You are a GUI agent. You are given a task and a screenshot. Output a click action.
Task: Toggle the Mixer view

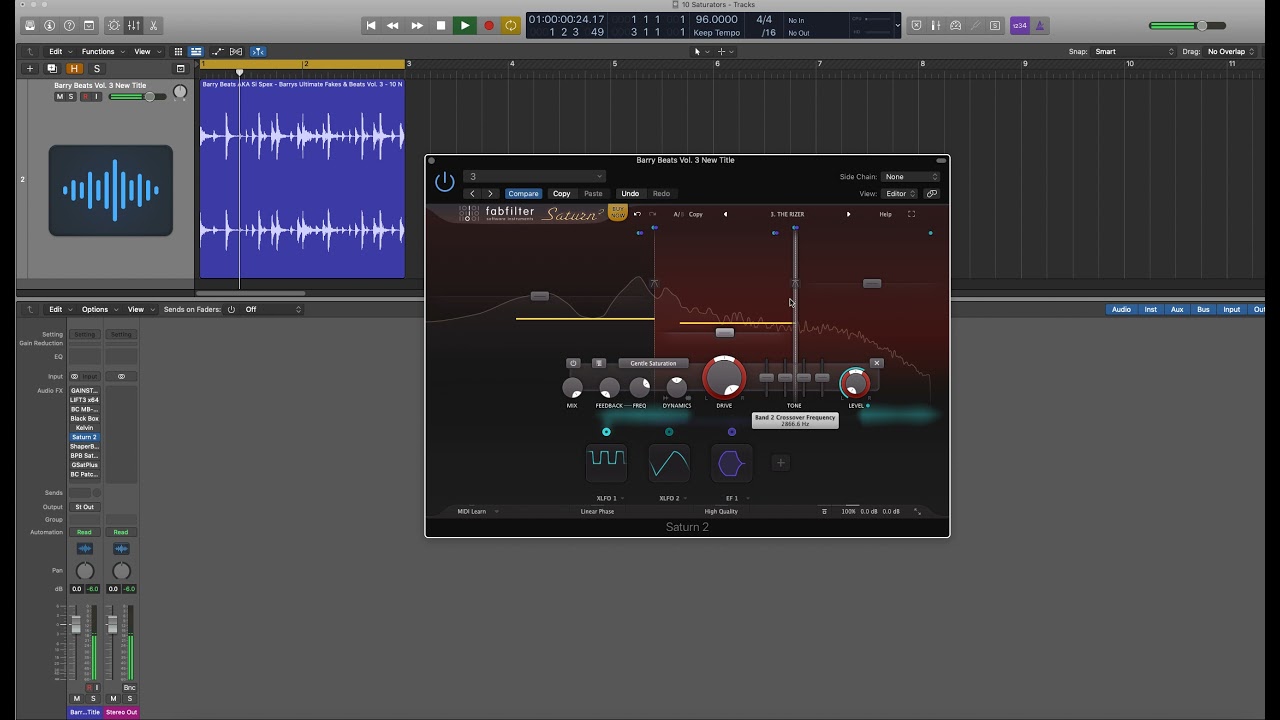134,26
